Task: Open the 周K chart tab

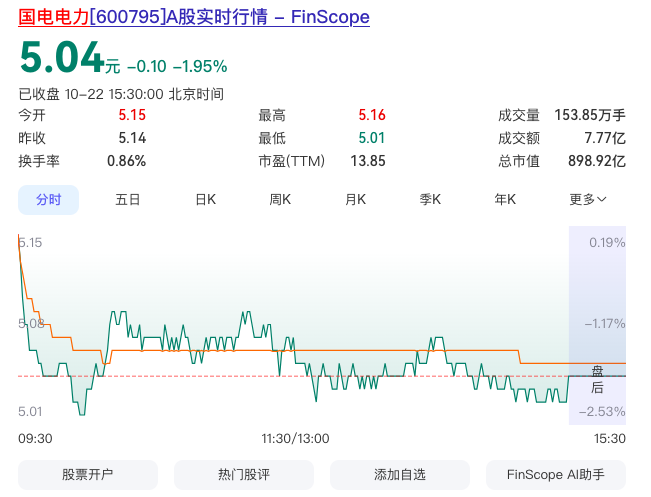Action: coord(280,200)
